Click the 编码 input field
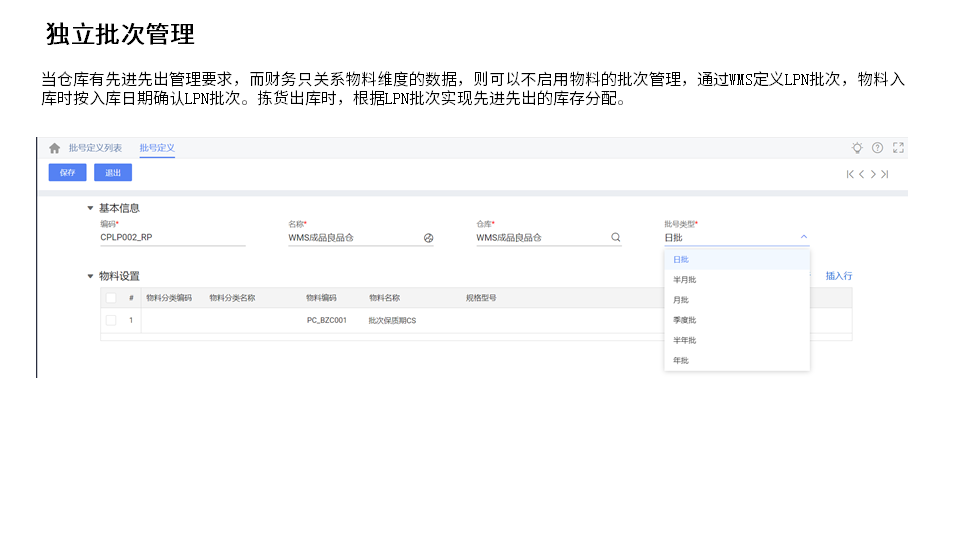960x540 pixels. pos(172,238)
